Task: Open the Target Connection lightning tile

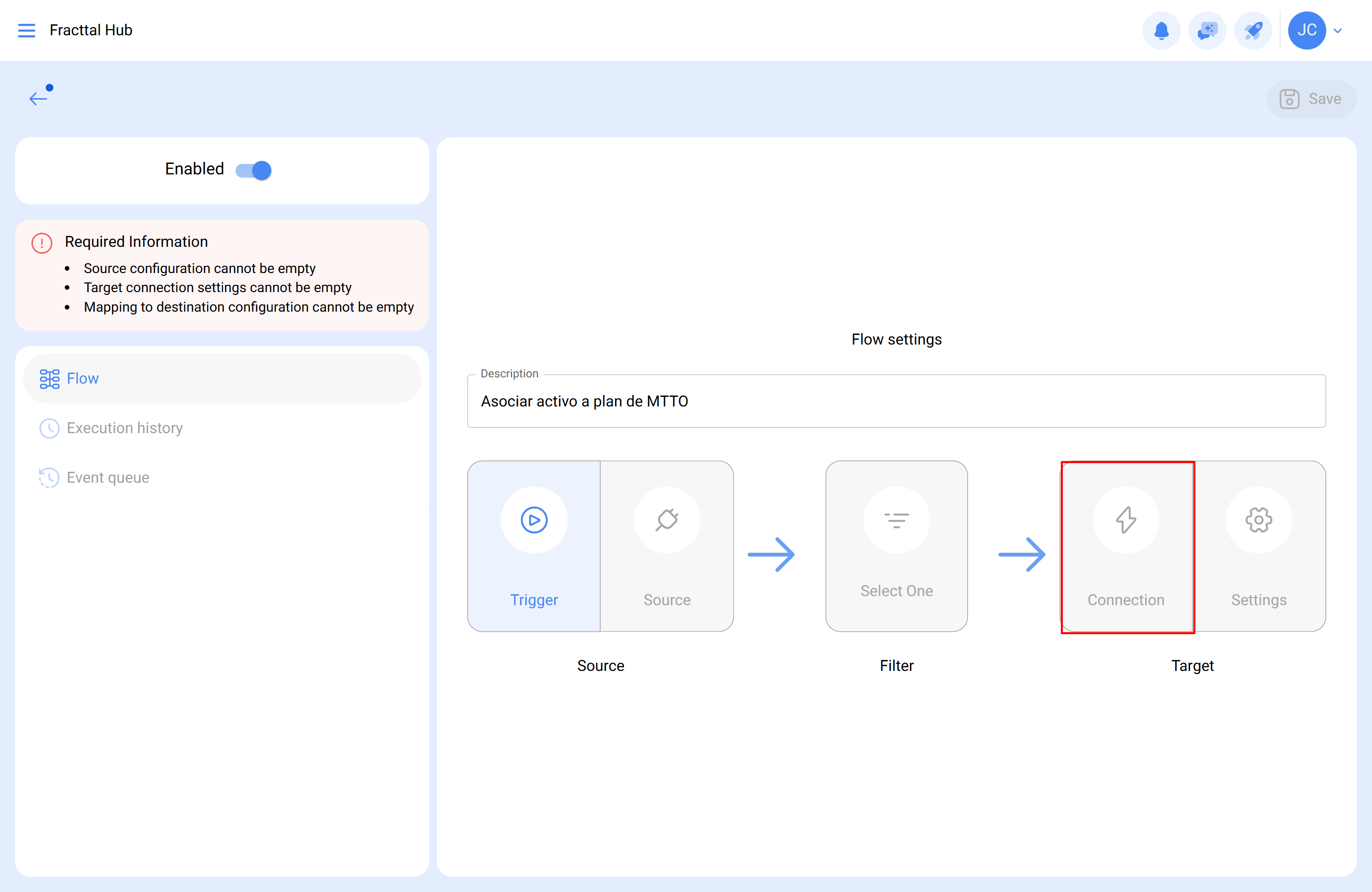Action: click(1126, 545)
